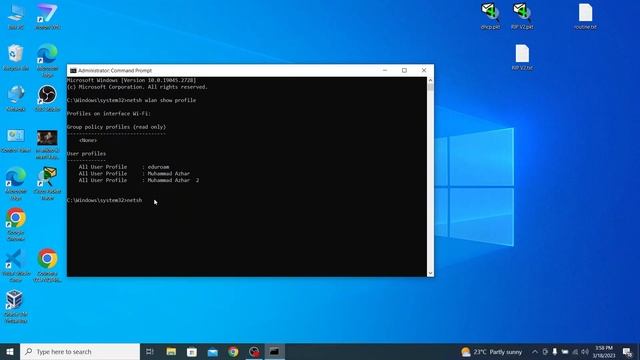
Task: Open the OBS Studio desktop shortcut
Action: point(47,98)
